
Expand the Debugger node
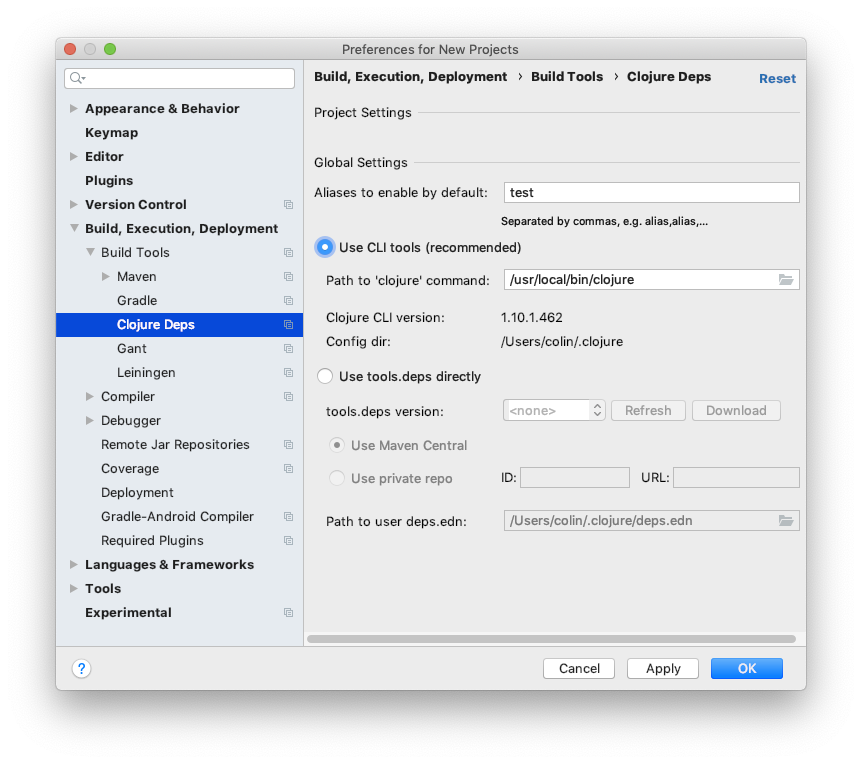(x=90, y=420)
